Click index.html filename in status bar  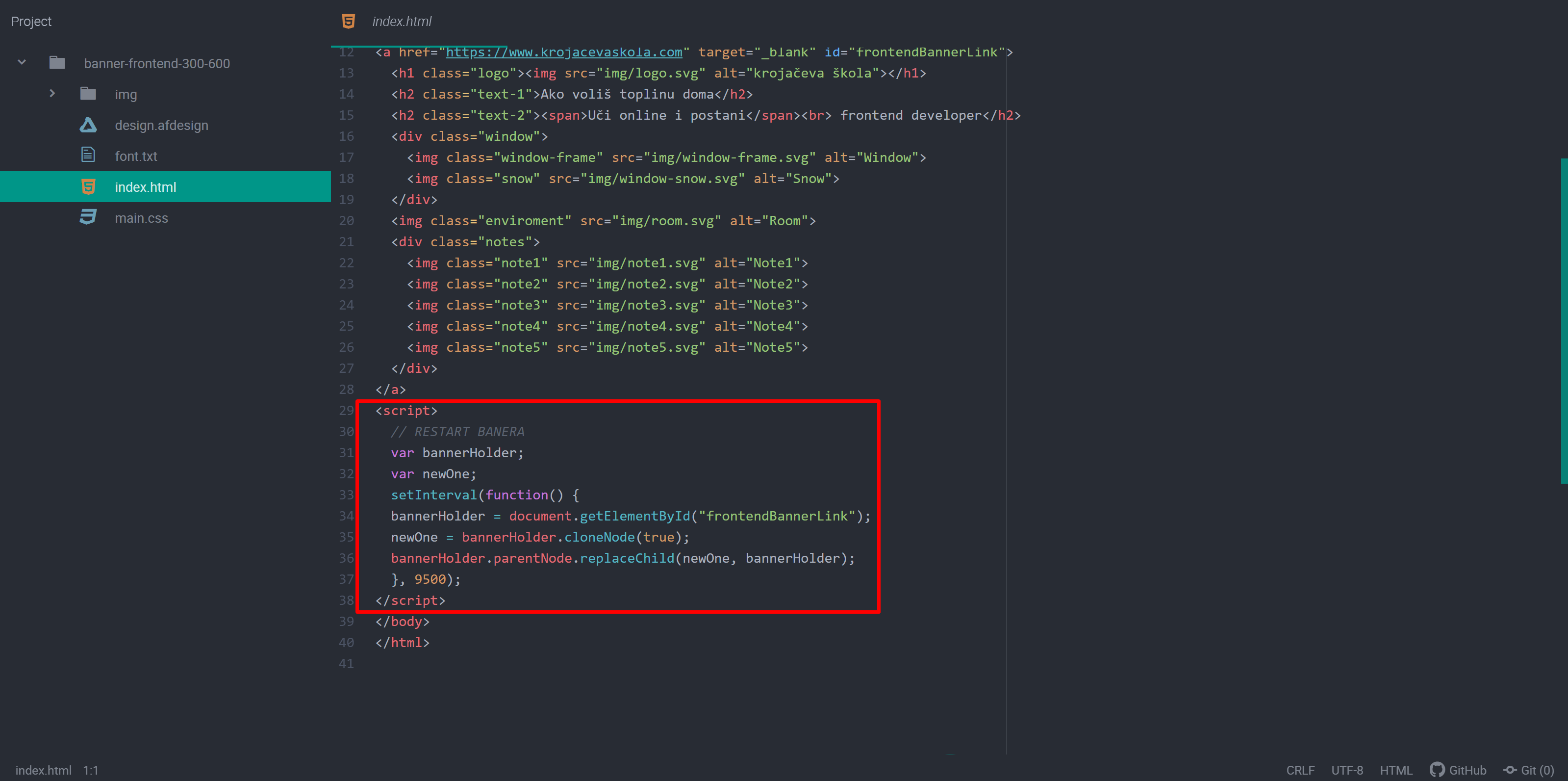[43, 770]
